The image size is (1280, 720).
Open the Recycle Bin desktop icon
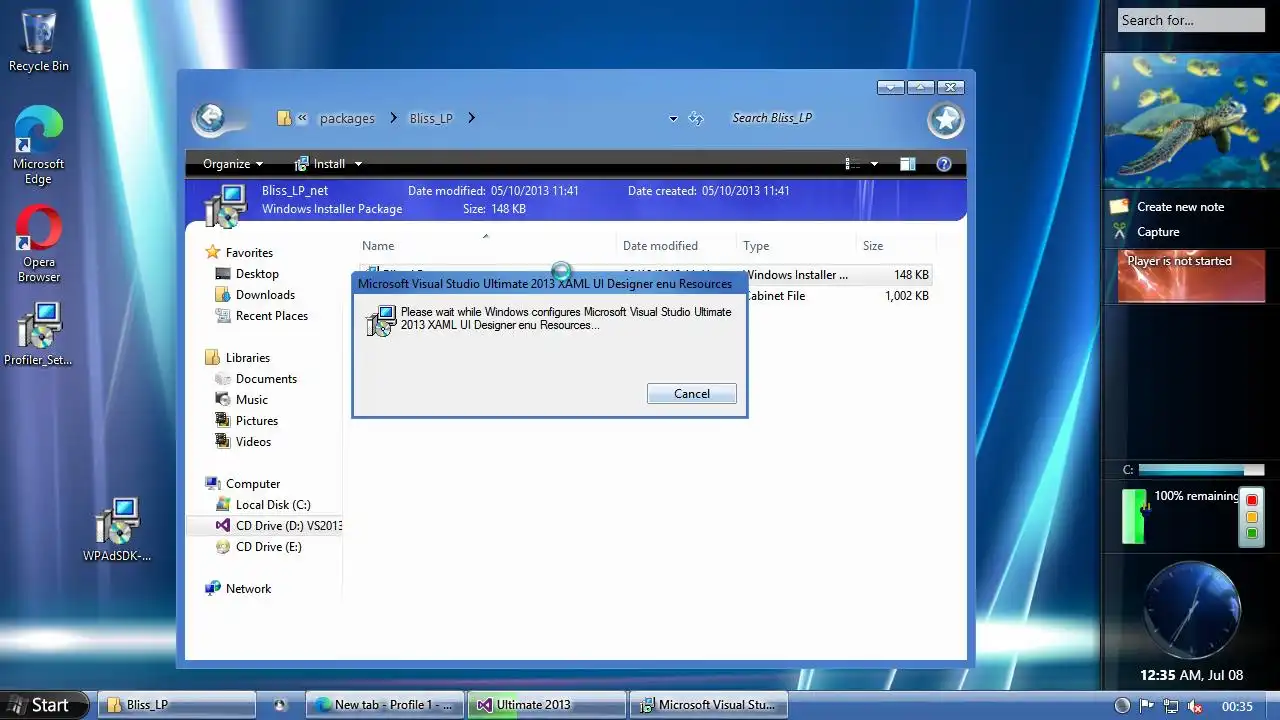(x=38, y=41)
